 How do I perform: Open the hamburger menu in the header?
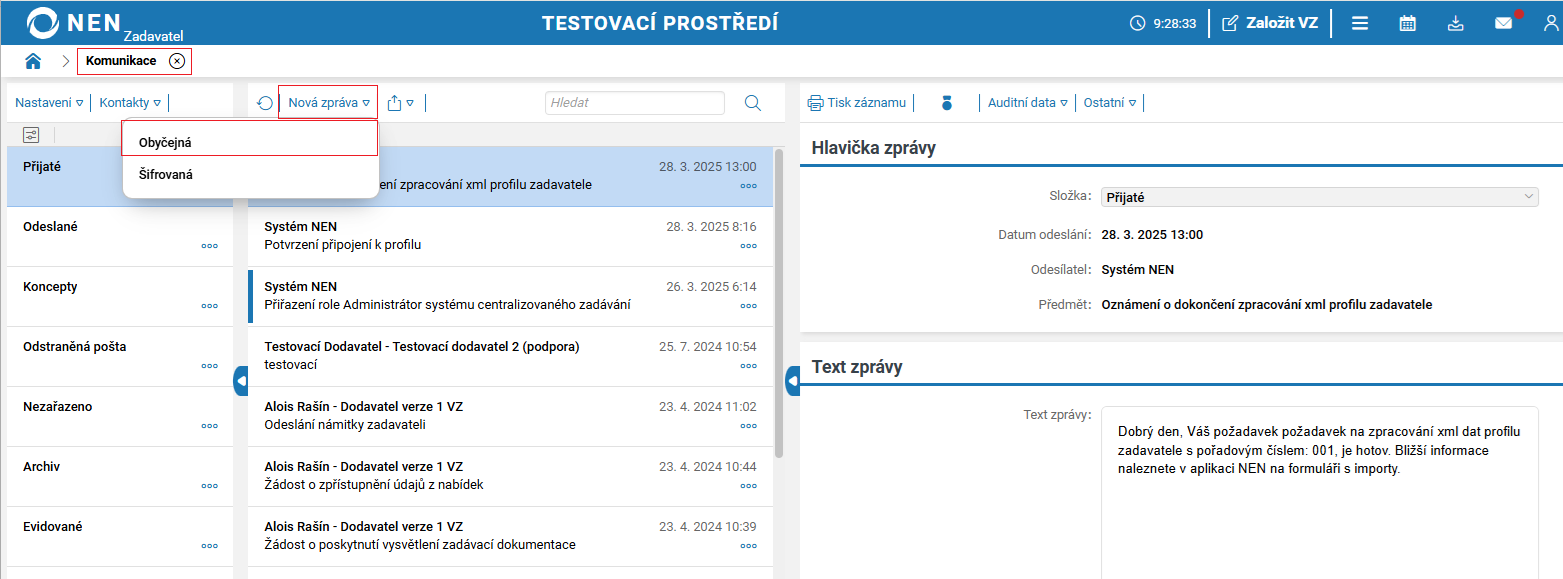(1359, 22)
